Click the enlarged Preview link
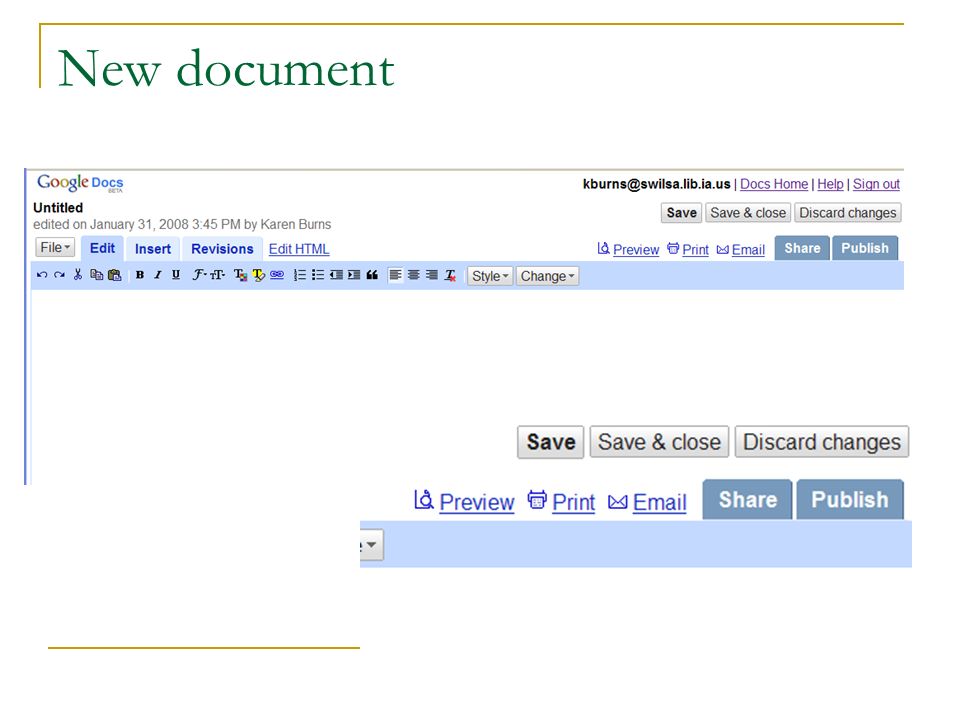This screenshot has width=960, height=720. click(477, 502)
